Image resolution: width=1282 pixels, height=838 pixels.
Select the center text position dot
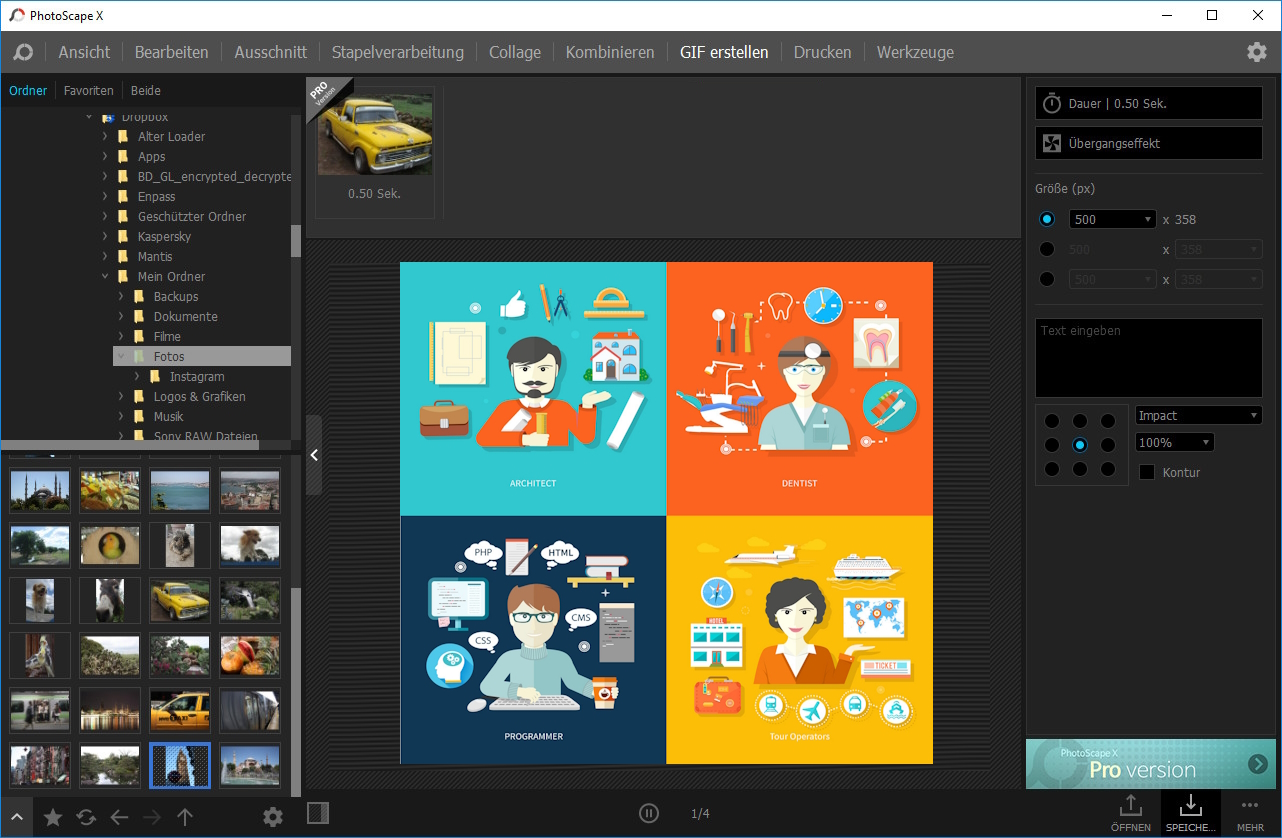tap(1079, 445)
